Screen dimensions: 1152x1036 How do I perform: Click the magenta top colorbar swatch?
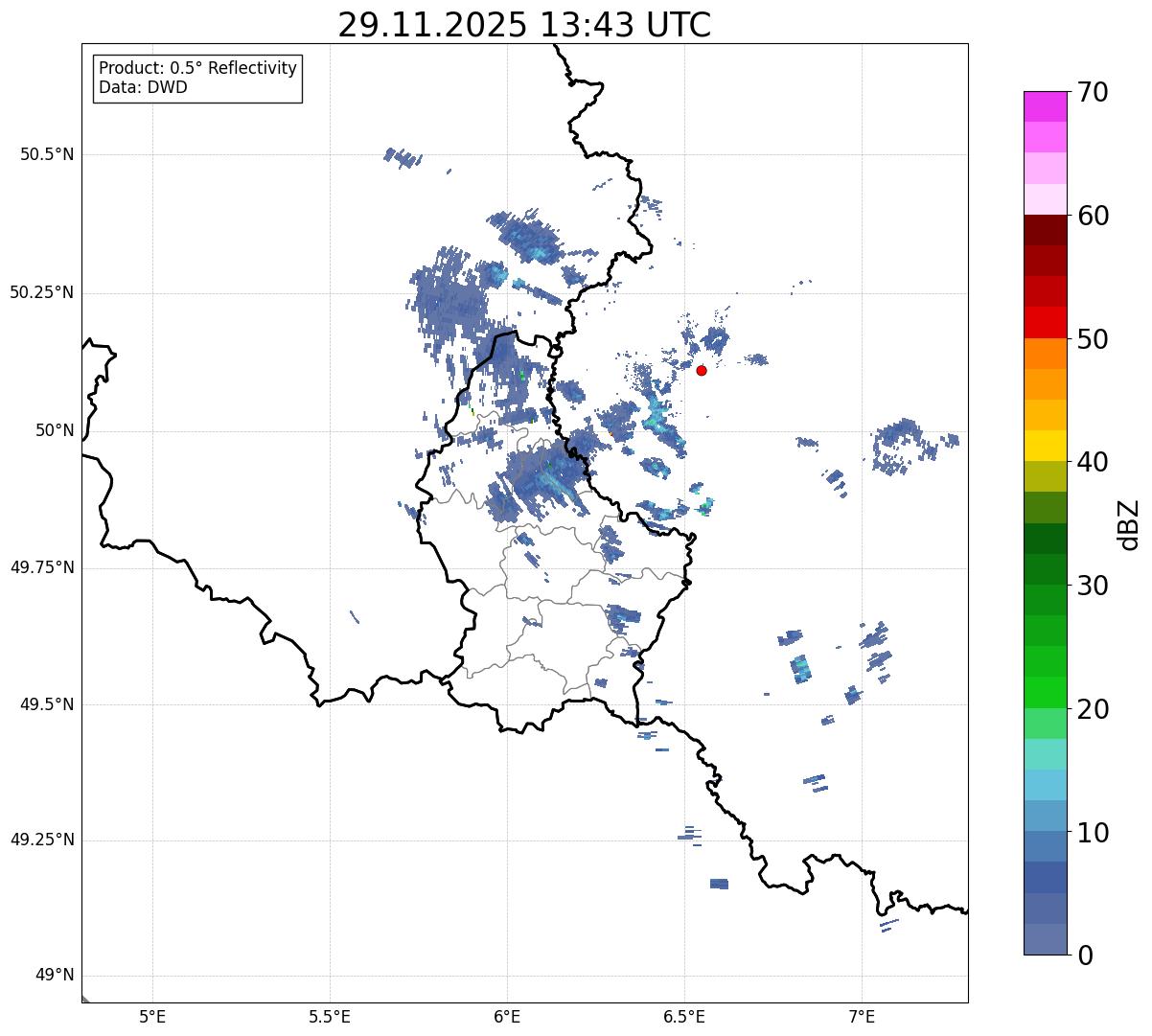1045,106
